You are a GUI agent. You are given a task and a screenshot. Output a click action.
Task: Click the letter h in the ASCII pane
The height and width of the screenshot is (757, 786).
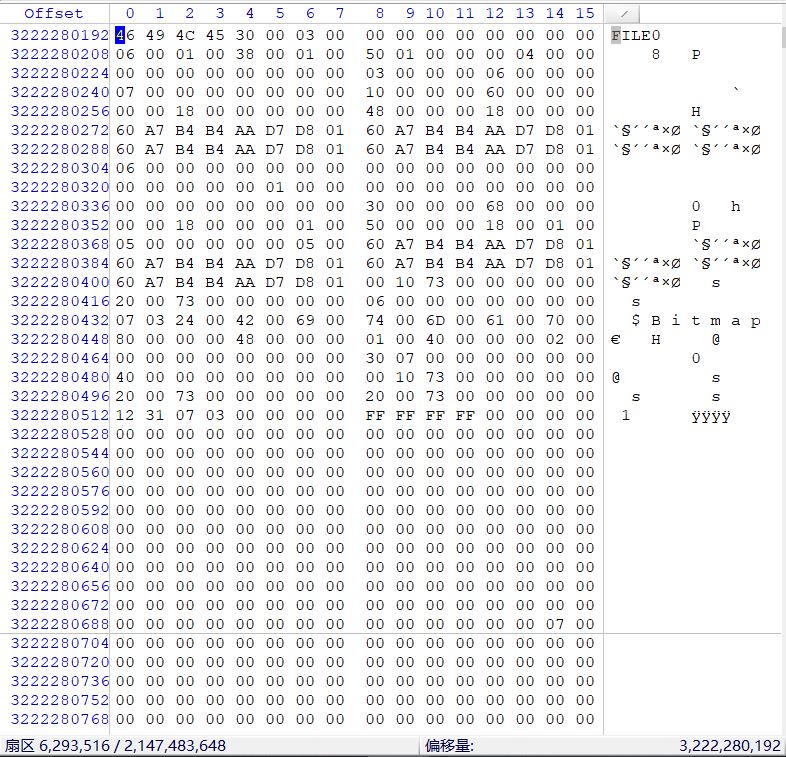coord(735,207)
